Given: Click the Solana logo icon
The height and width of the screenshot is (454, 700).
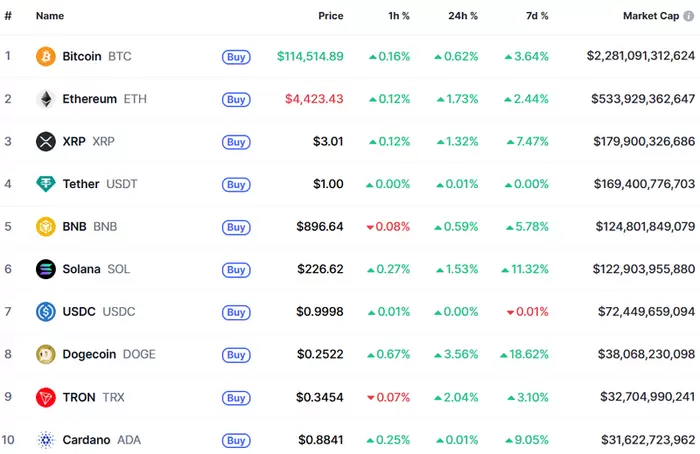Looking at the screenshot, I should click(x=45, y=269).
